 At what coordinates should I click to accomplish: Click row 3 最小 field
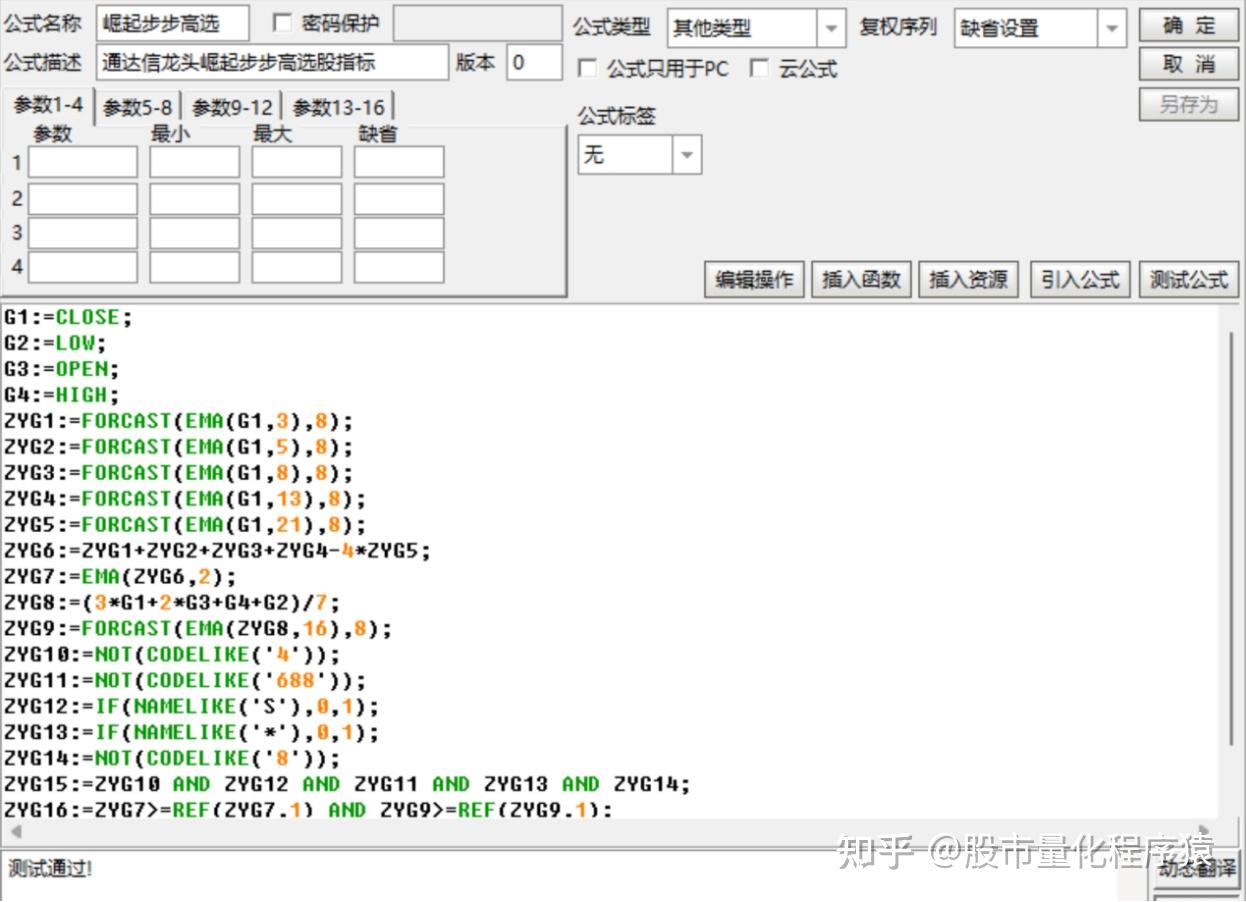click(195, 232)
